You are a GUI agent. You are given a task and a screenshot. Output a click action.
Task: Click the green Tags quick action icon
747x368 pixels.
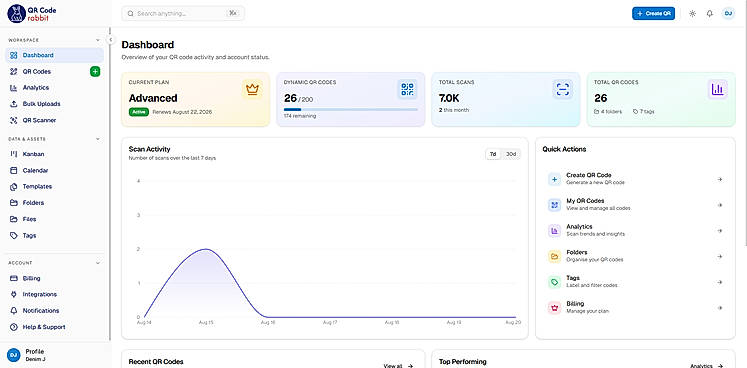(554, 282)
